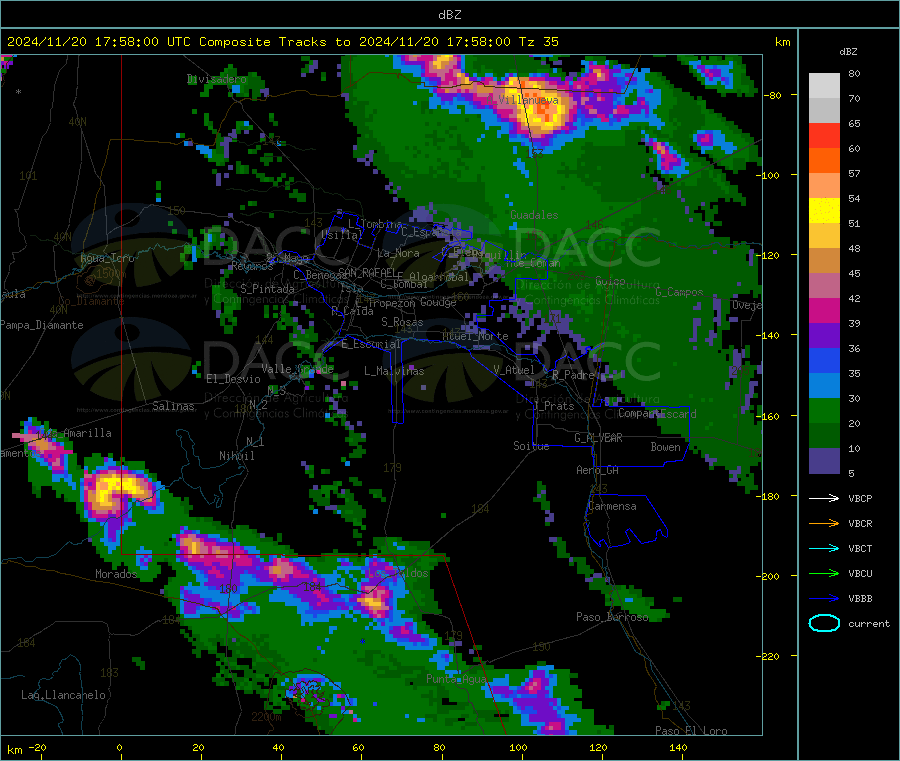Click the 'J_Prats' map label
Screen dimensions: 900x761
[553, 406]
